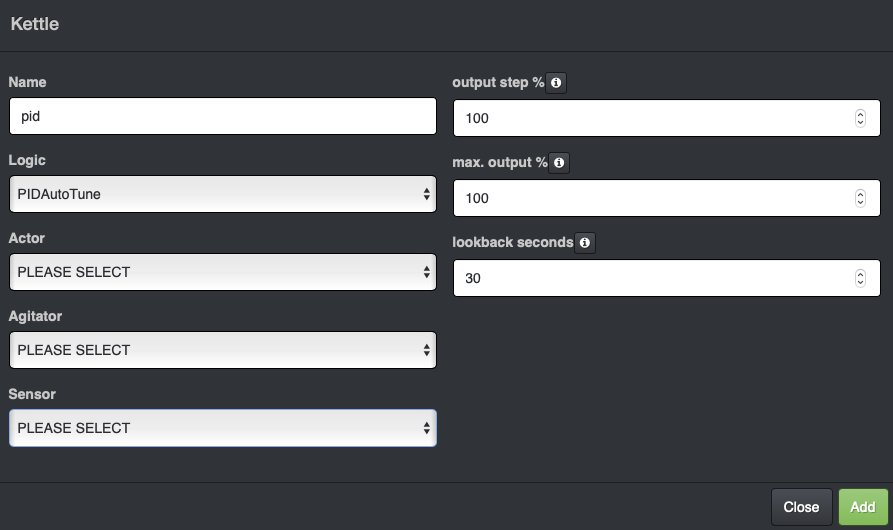893x530 pixels.
Task: Click the Kettle dialog title
Action: tap(35, 24)
